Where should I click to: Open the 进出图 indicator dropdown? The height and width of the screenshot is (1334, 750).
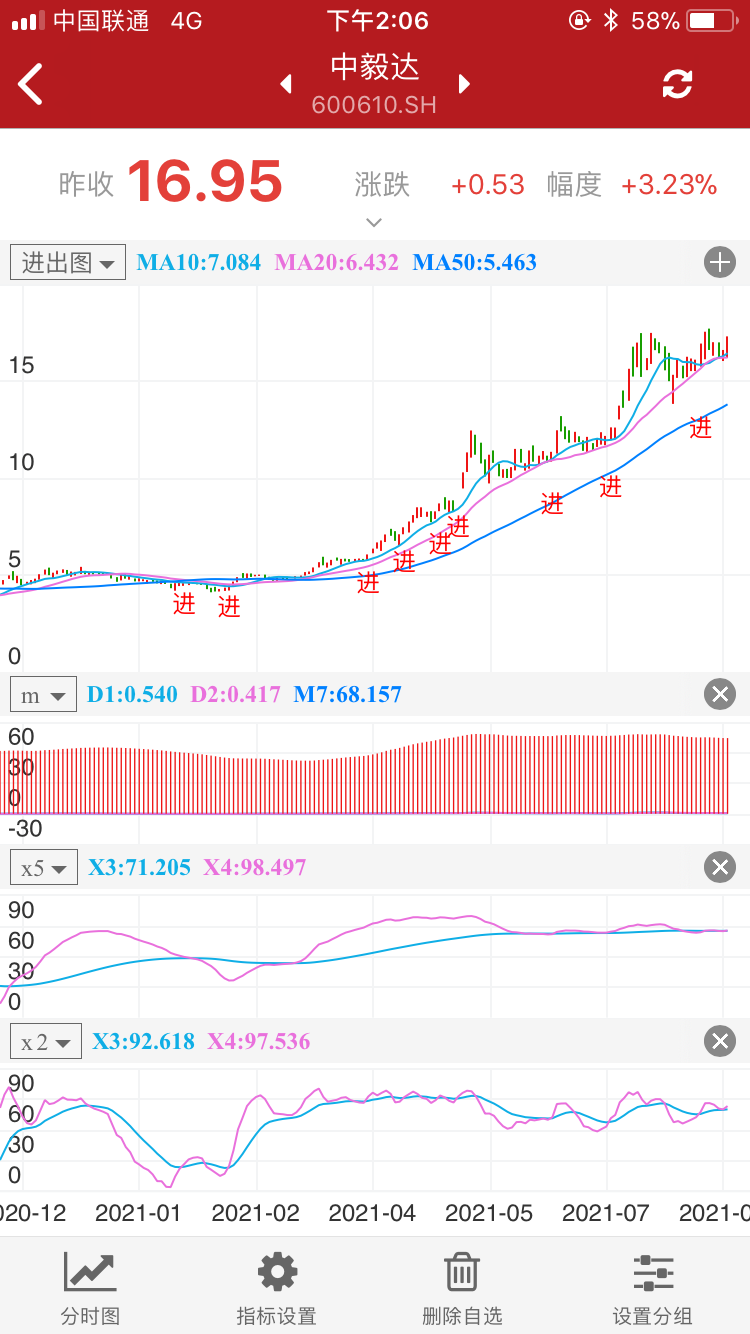click(x=68, y=263)
